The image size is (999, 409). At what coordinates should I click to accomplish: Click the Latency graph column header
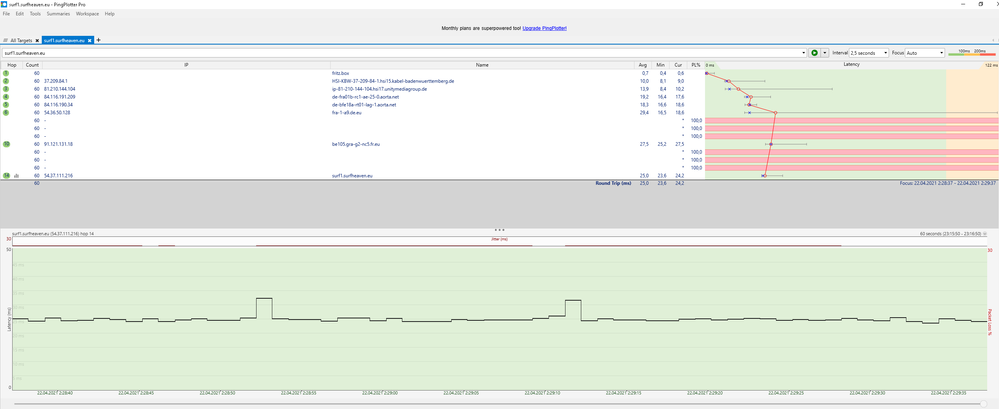pyautogui.click(x=851, y=65)
